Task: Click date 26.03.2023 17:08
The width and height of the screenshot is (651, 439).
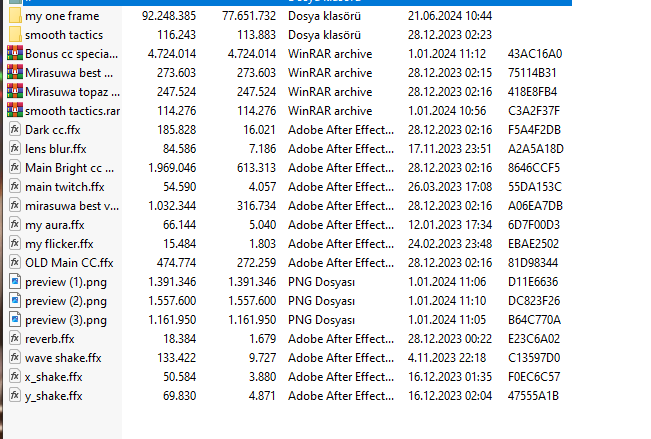Action: pos(450,187)
